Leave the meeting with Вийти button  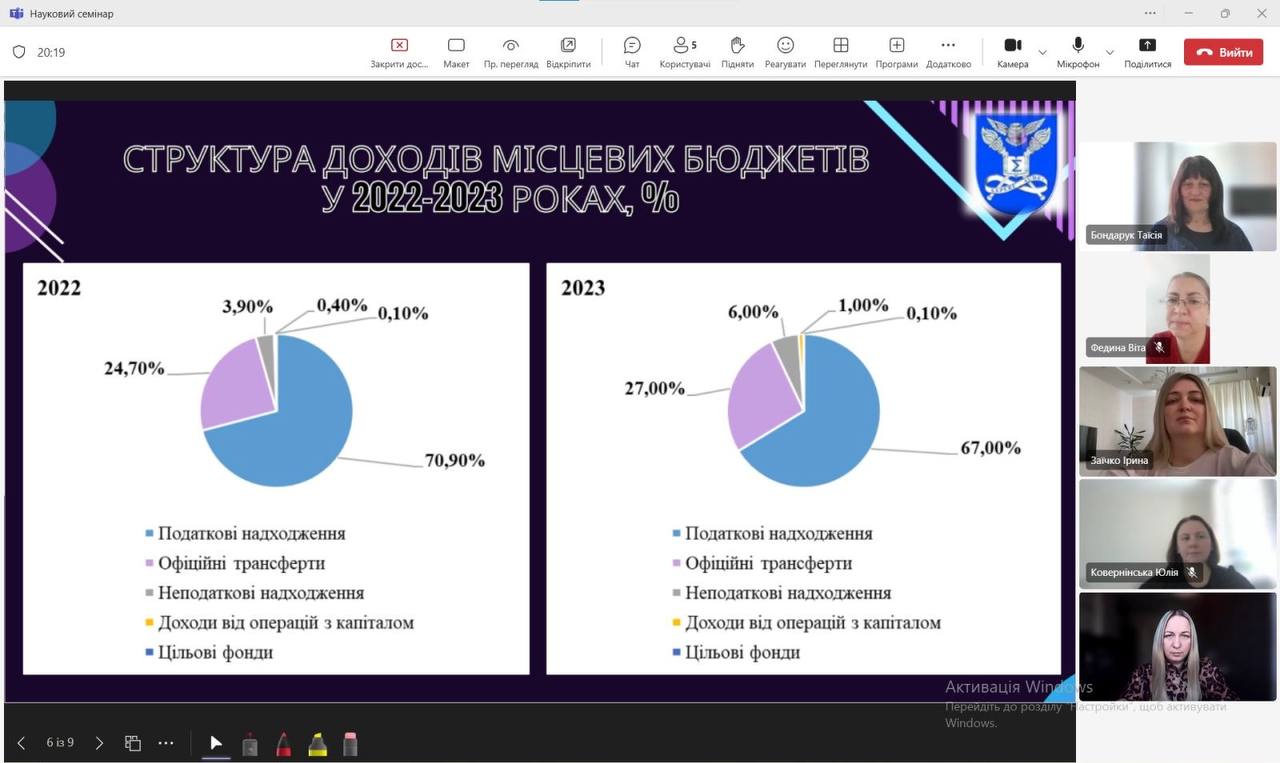coord(1223,52)
